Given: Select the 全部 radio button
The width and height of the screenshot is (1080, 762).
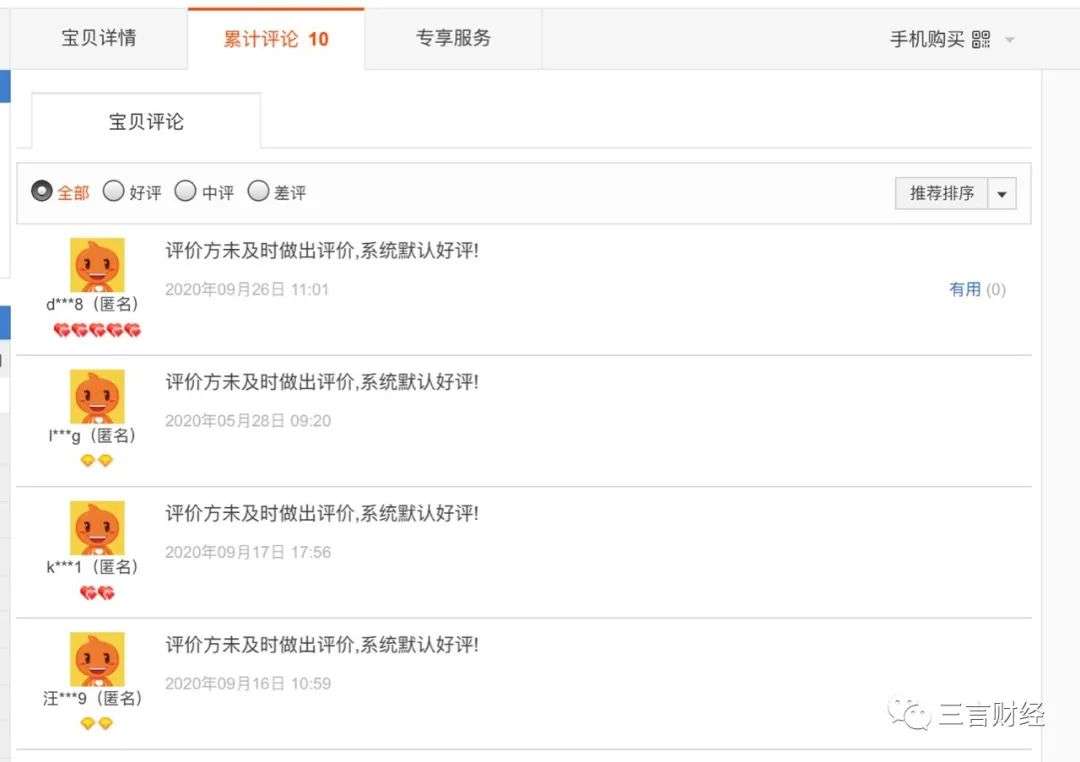Looking at the screenshot, I should click(42, 191).
